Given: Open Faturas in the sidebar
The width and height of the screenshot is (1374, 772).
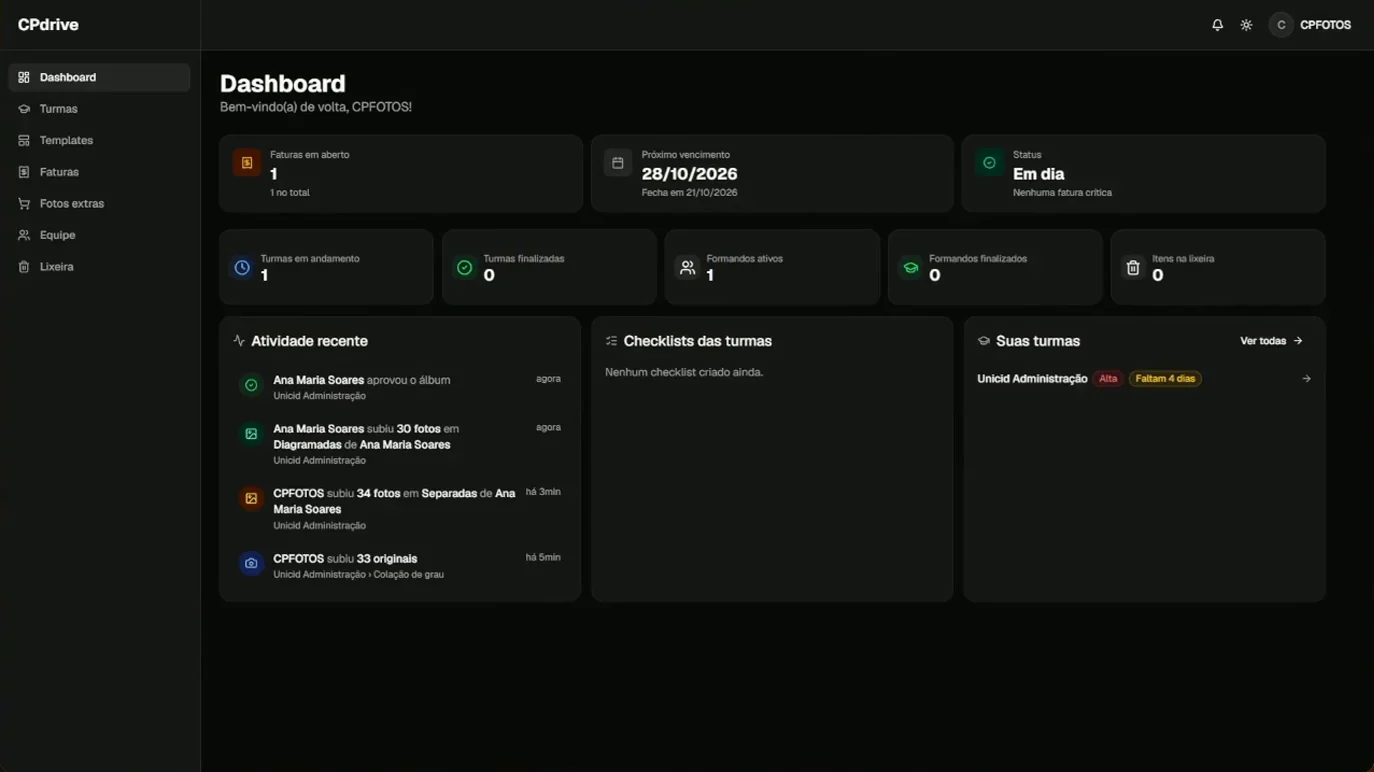Looking at the screenshot, I should coord(99,172).
